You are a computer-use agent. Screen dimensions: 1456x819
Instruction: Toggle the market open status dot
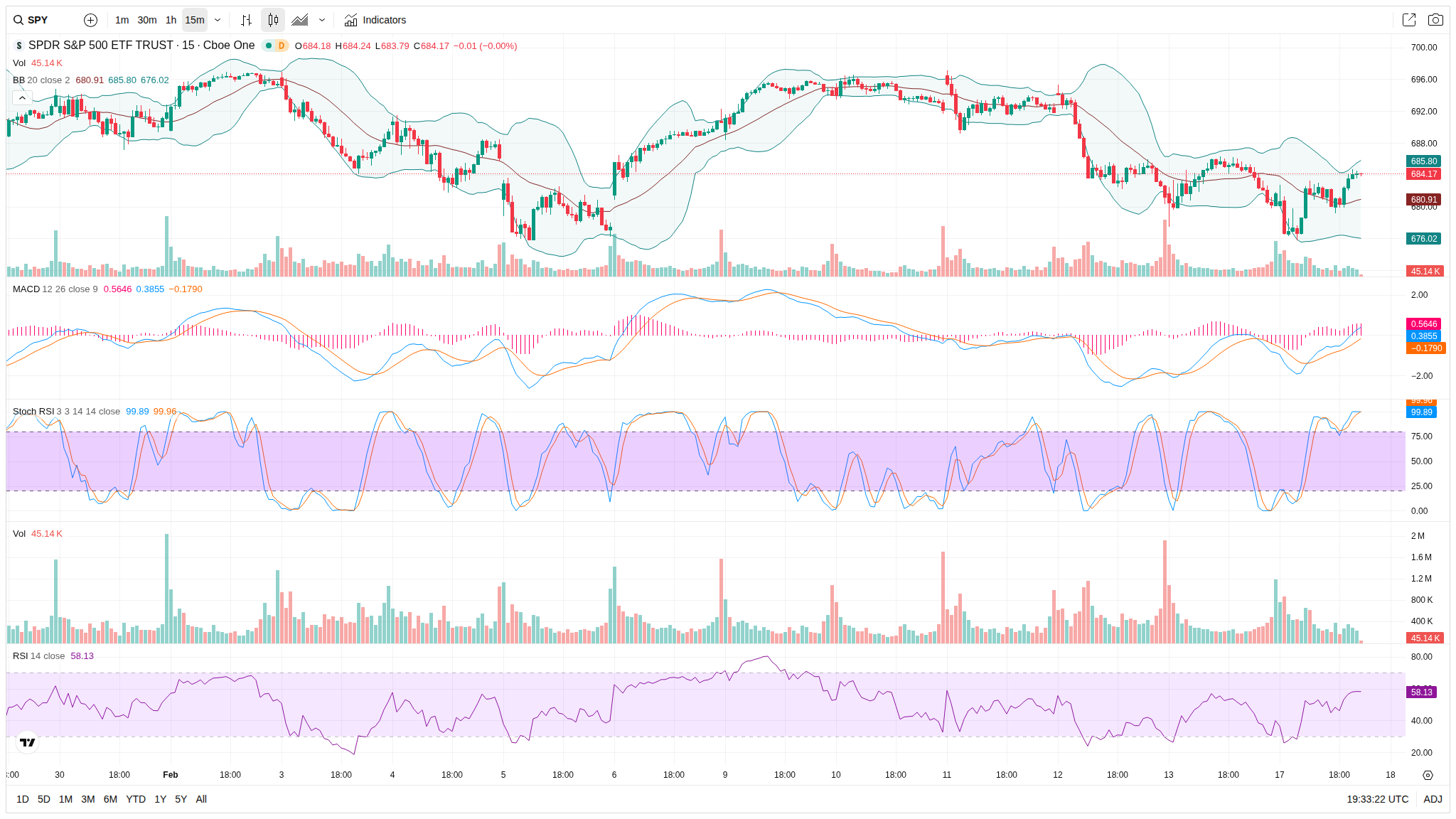pyautogui.click(x=269, y=45)
